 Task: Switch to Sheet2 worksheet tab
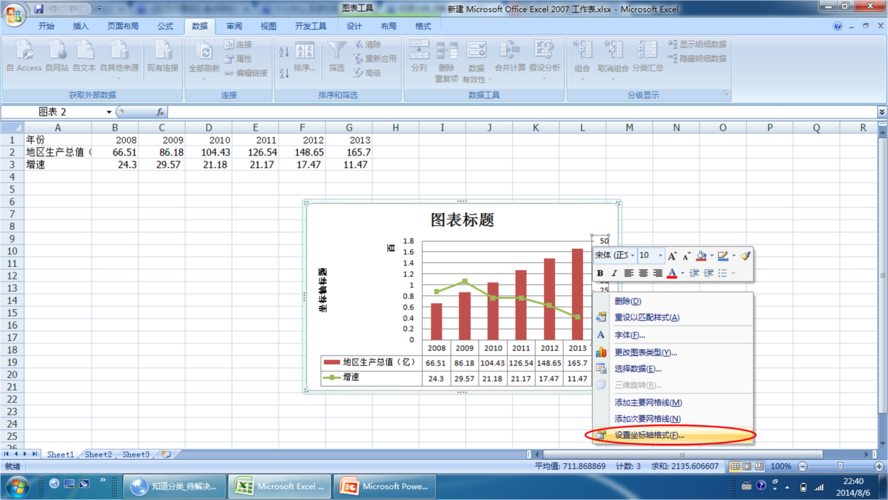98,454
